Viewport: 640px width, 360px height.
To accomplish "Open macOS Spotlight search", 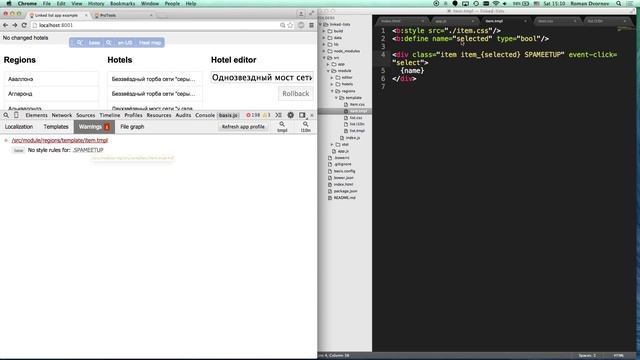I will [x=619, y=3].
